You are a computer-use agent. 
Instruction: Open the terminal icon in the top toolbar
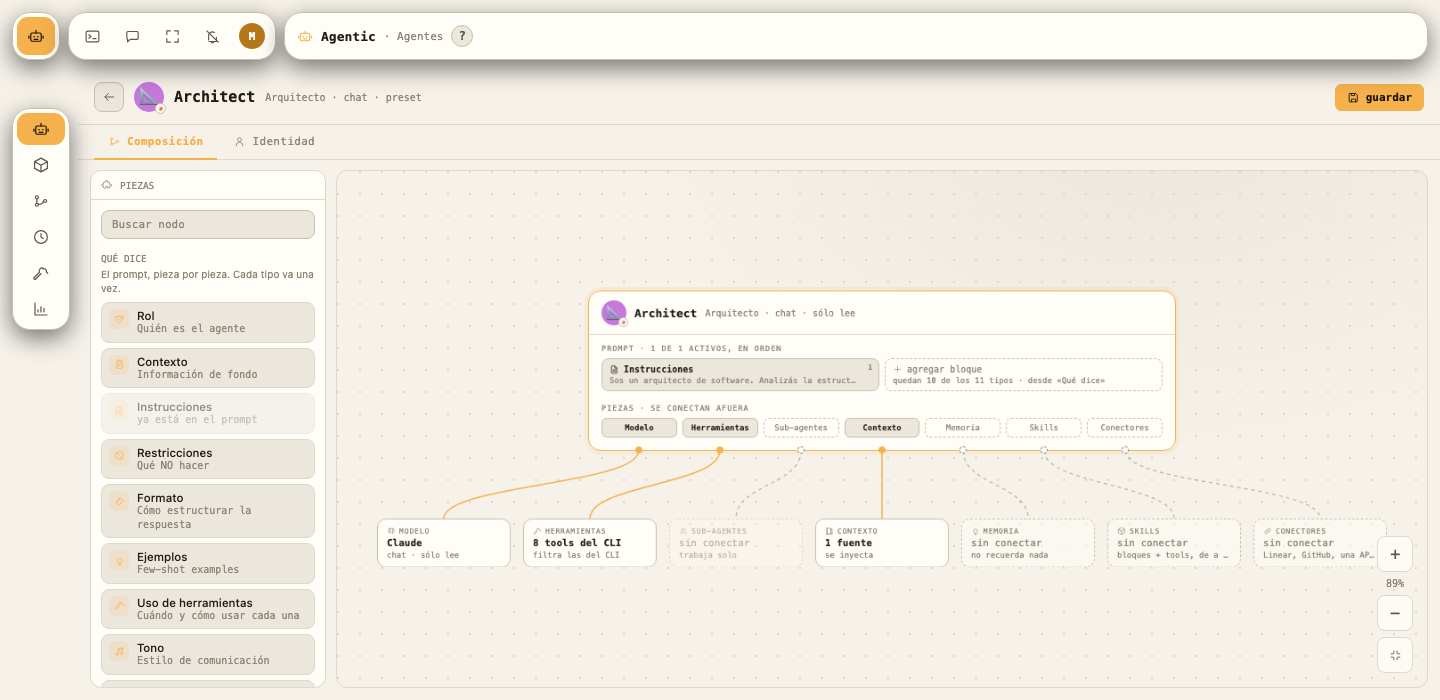(92, 36)
